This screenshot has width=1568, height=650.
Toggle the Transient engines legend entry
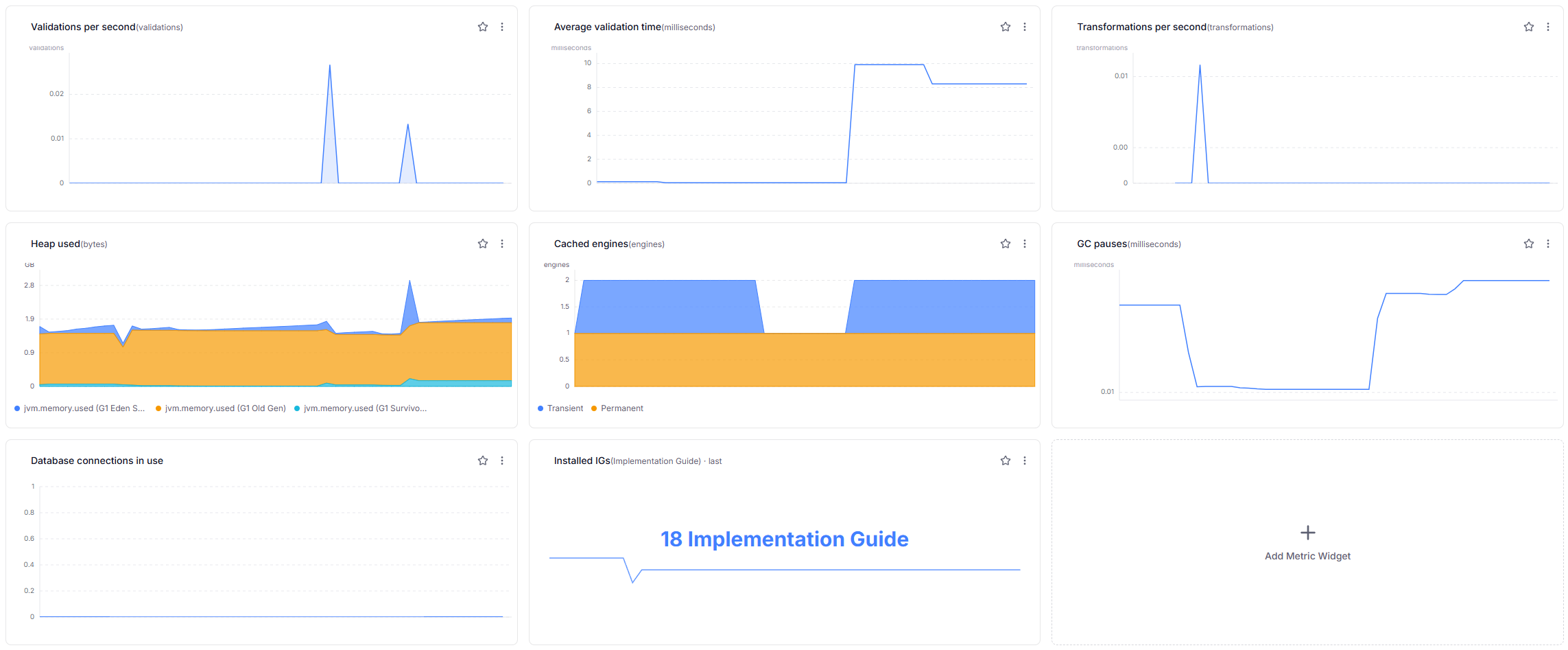pyautogui.click(x=560, y=408)
